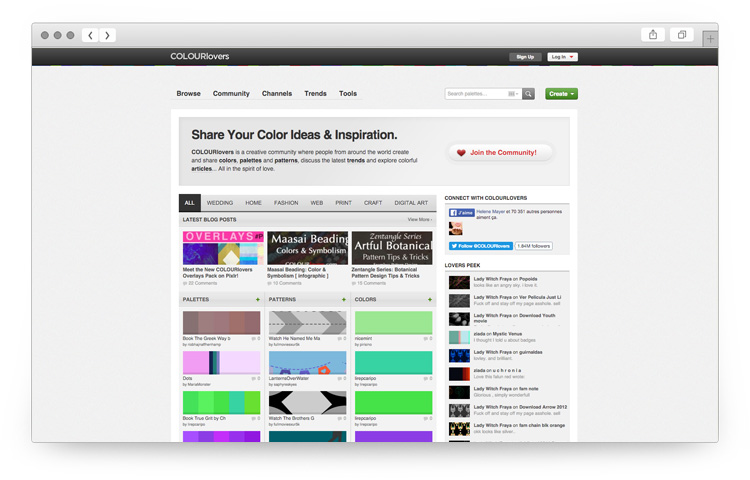Click the Sign Up button
Image resolution: width=750 pixels, height=480 pixels.
(525, 57)
